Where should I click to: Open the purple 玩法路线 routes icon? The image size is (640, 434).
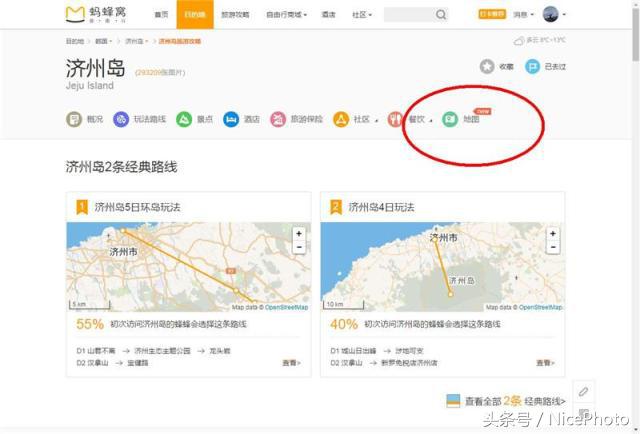pos(121,119)
